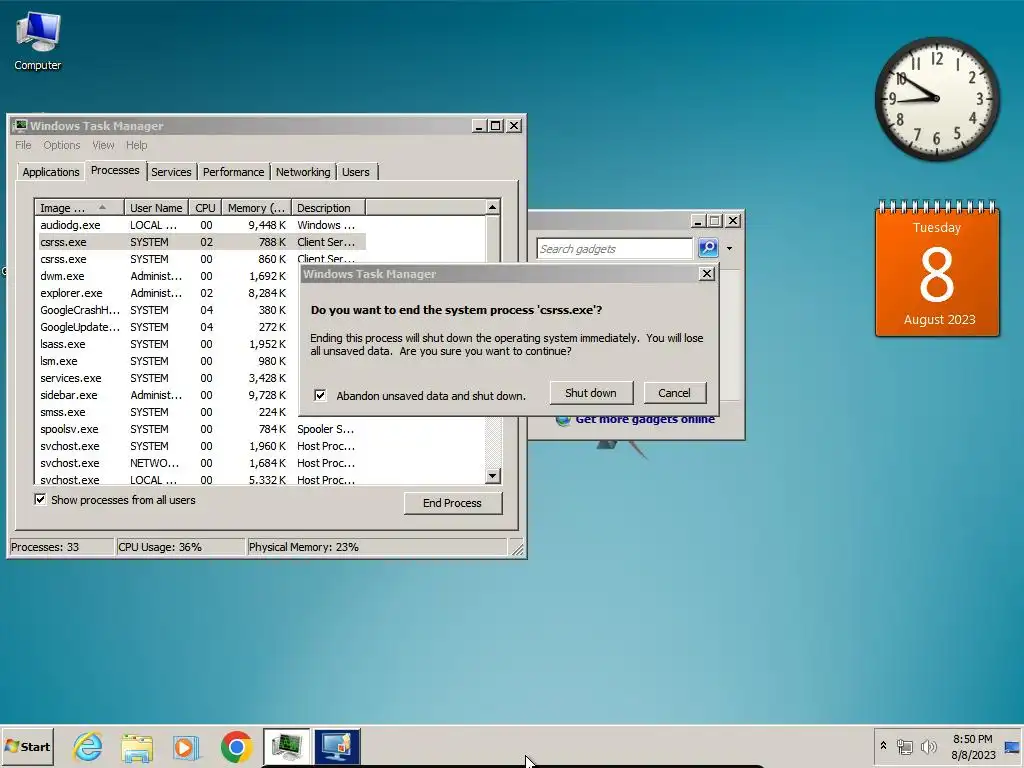Sort by the CPU column header
The height and width of the screenshot is (768, 1024).
[x=205, y=208]
